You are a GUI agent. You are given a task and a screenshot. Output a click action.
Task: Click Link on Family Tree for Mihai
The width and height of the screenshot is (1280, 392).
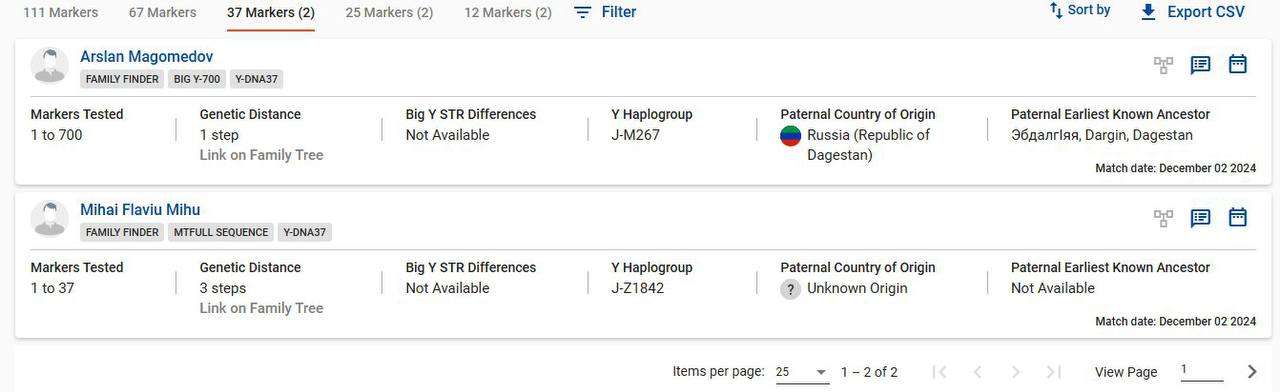click(261, 308)
